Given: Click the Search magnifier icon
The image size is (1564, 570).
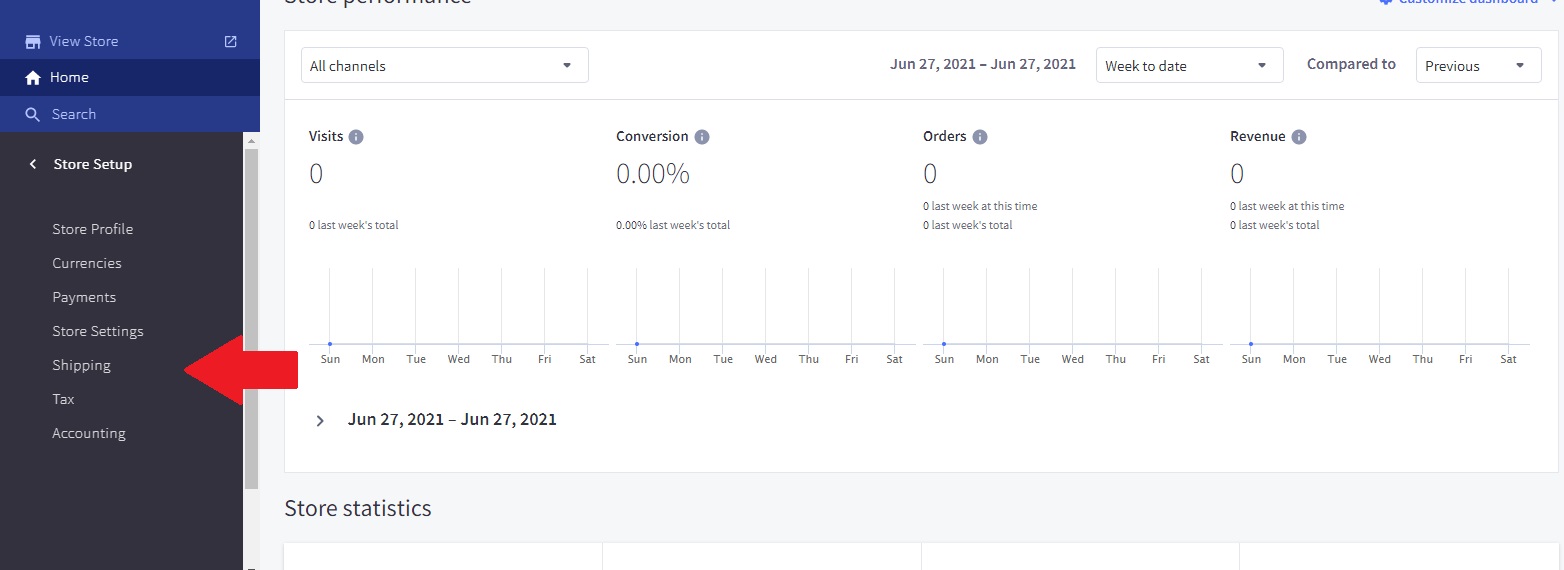Looking at the screenshot, I should [33, 115].
